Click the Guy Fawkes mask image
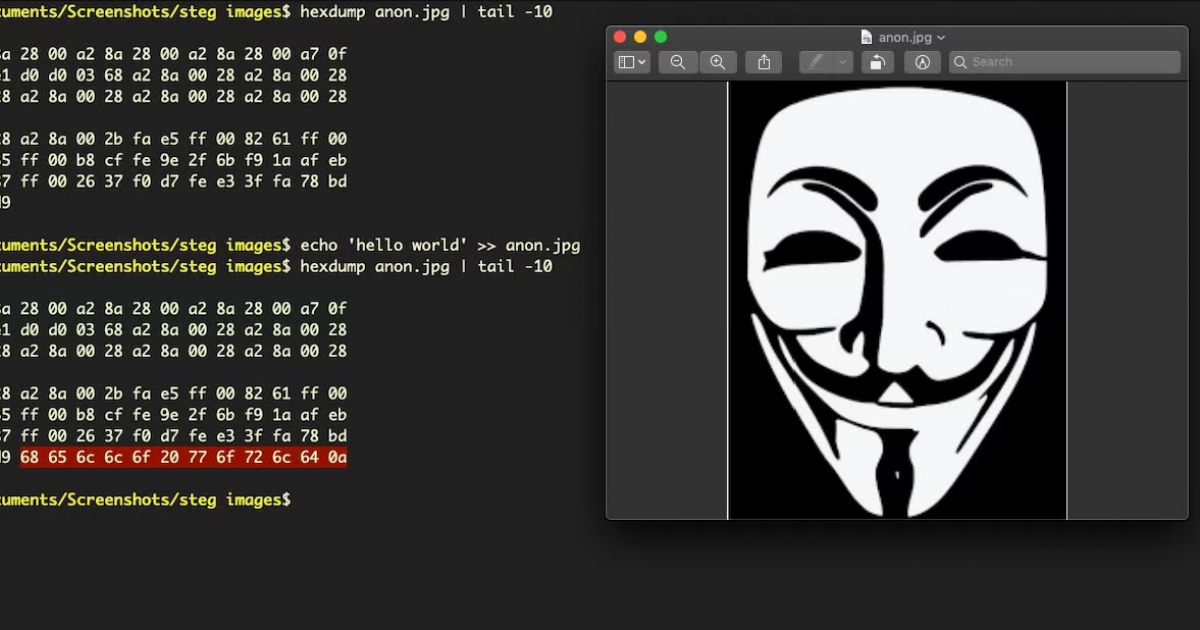This screenshot has width=1200, height=630. point(897,300)
